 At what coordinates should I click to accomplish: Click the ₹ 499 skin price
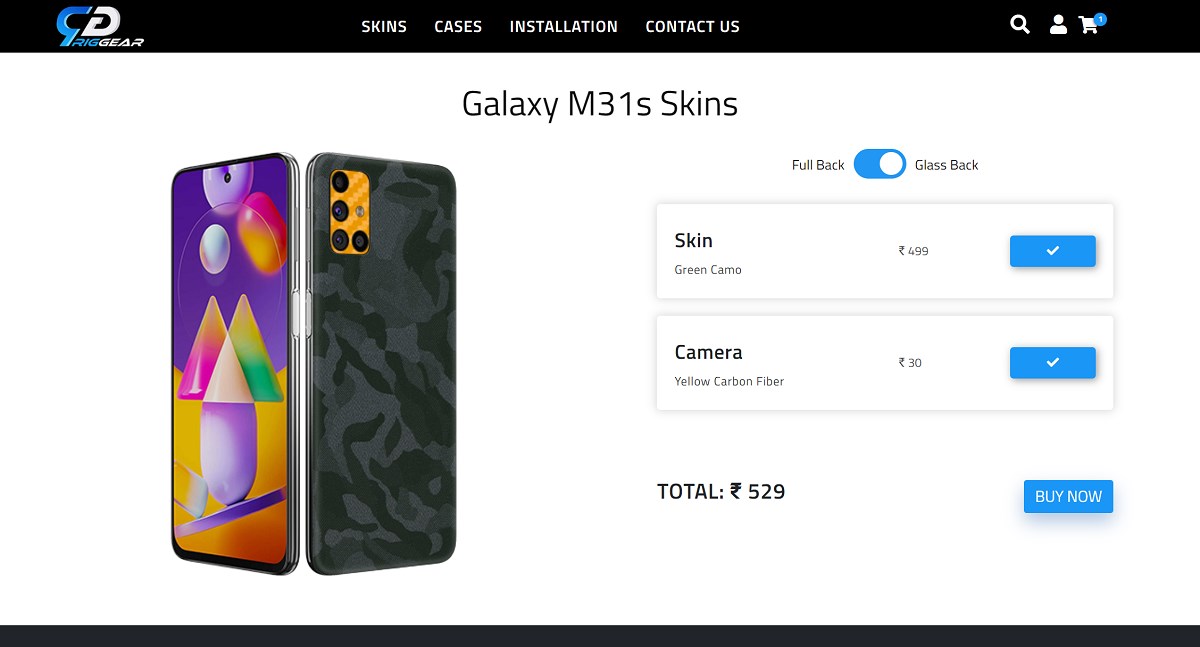(x=912, y=251)
